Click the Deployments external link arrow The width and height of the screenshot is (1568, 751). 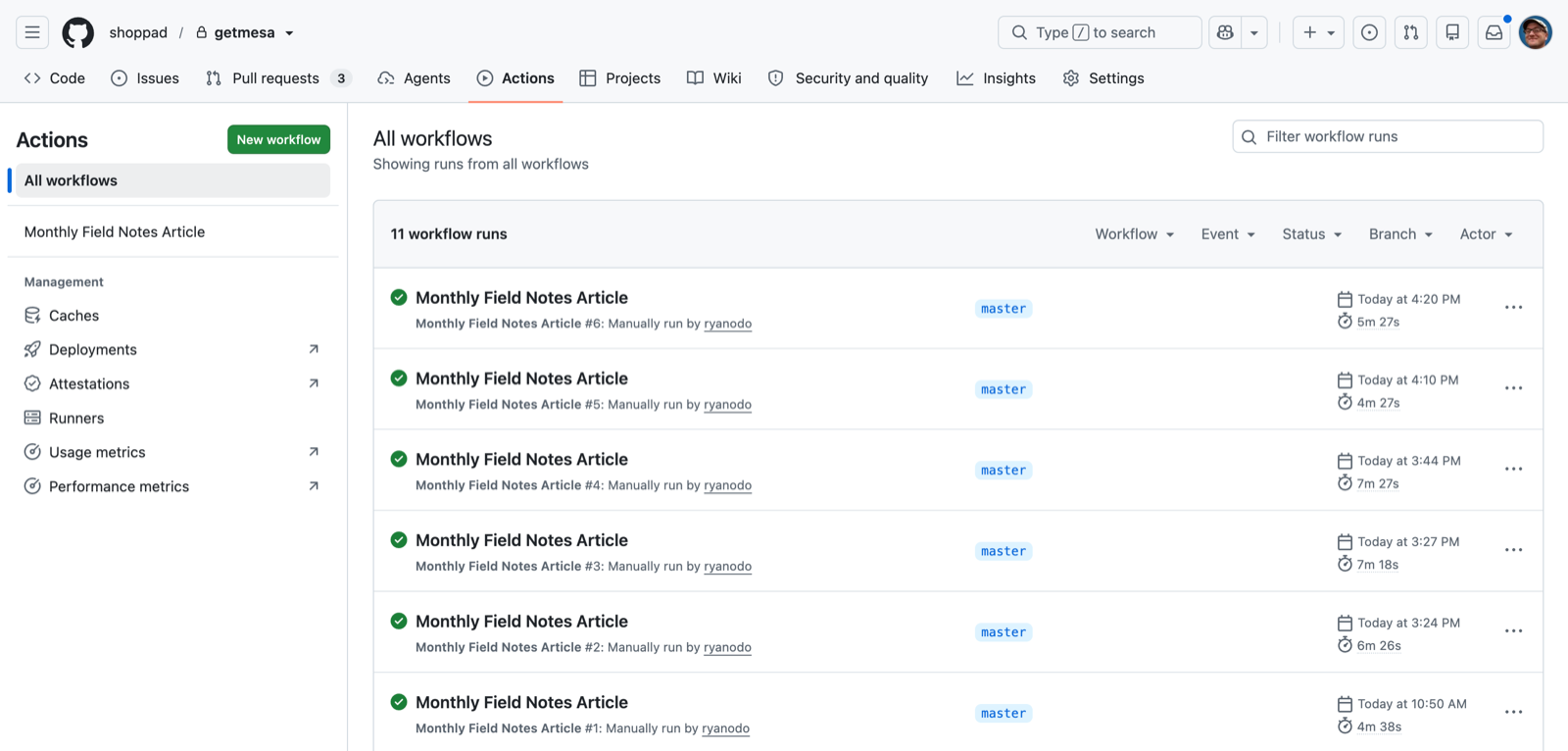pyautogui.click(x=314, y=349)
